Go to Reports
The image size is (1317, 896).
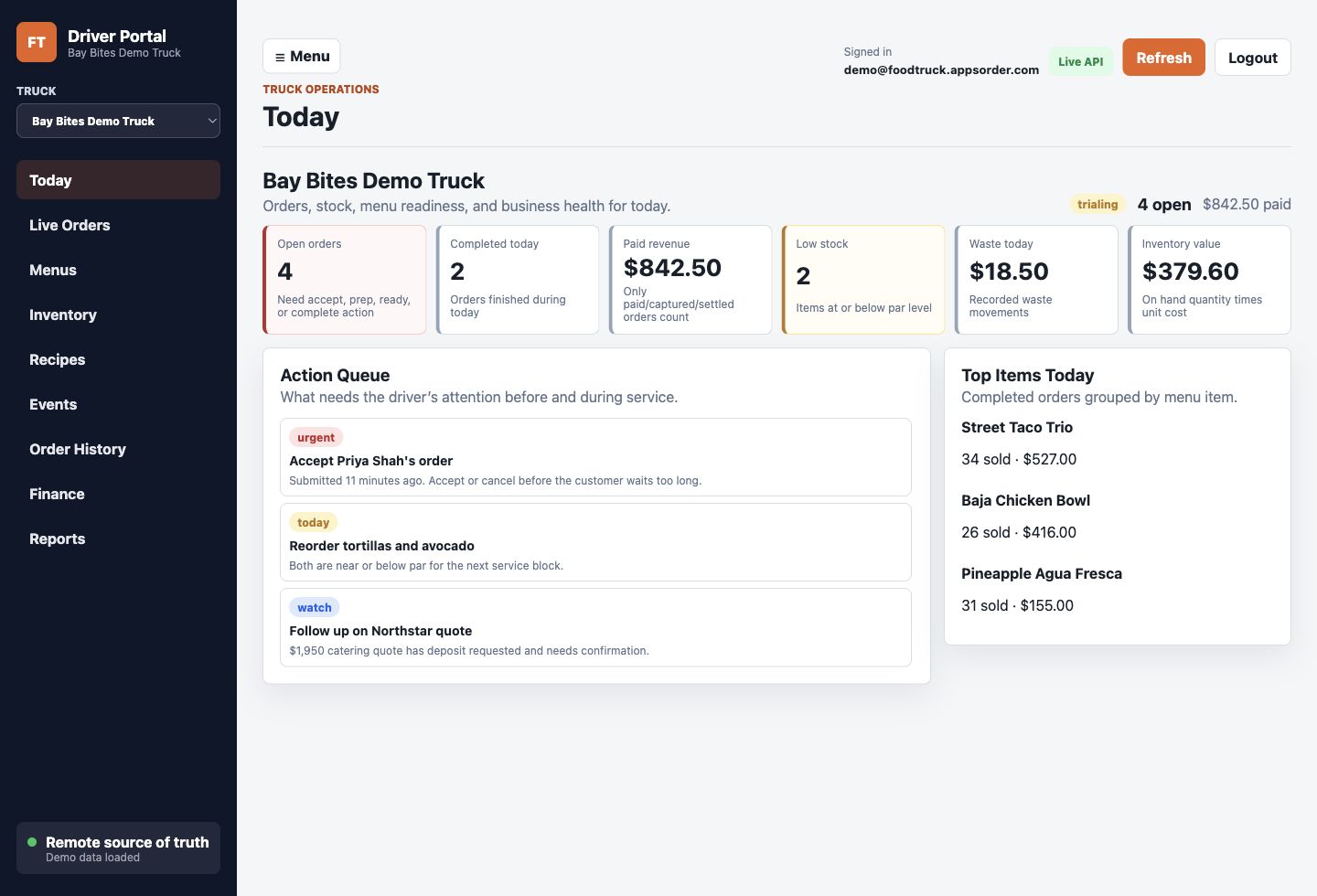click(x=118, y=539)
